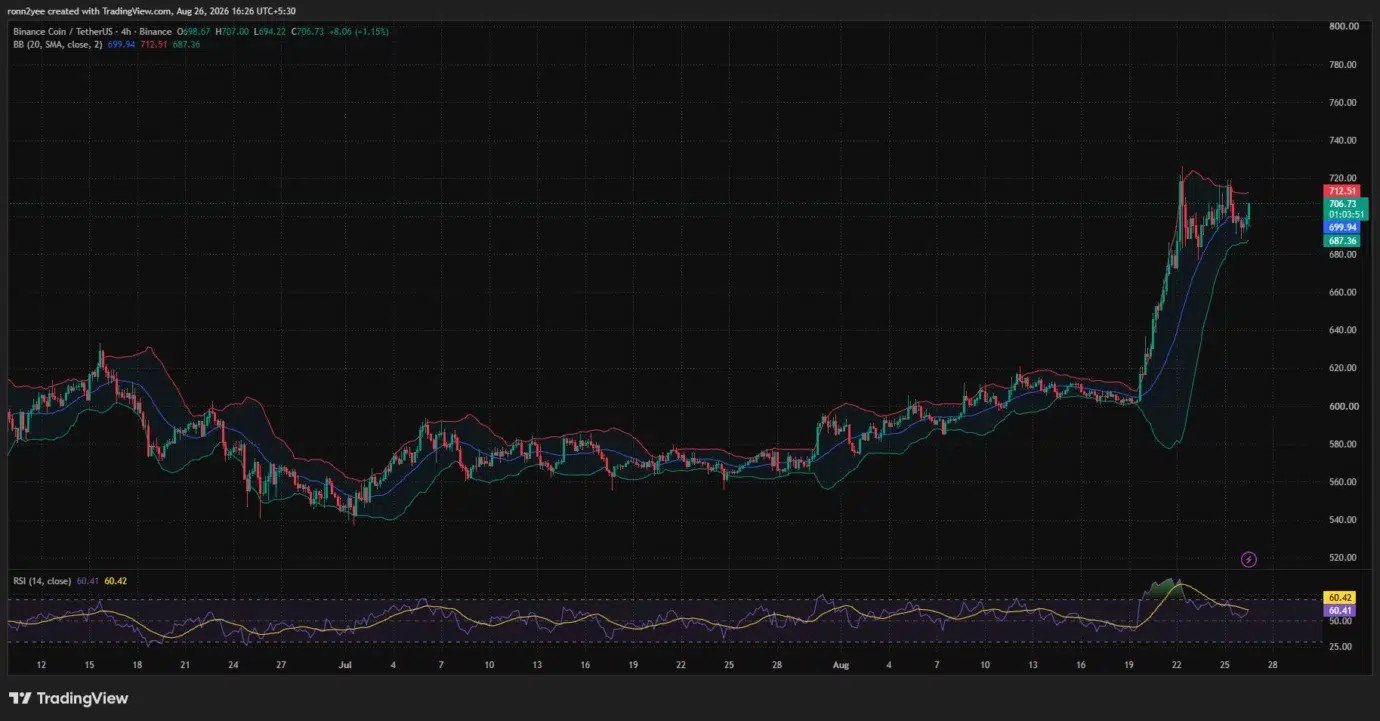Click the "Jul" label on the time axis
This screenshot has width=1380, height=721.
346,664
